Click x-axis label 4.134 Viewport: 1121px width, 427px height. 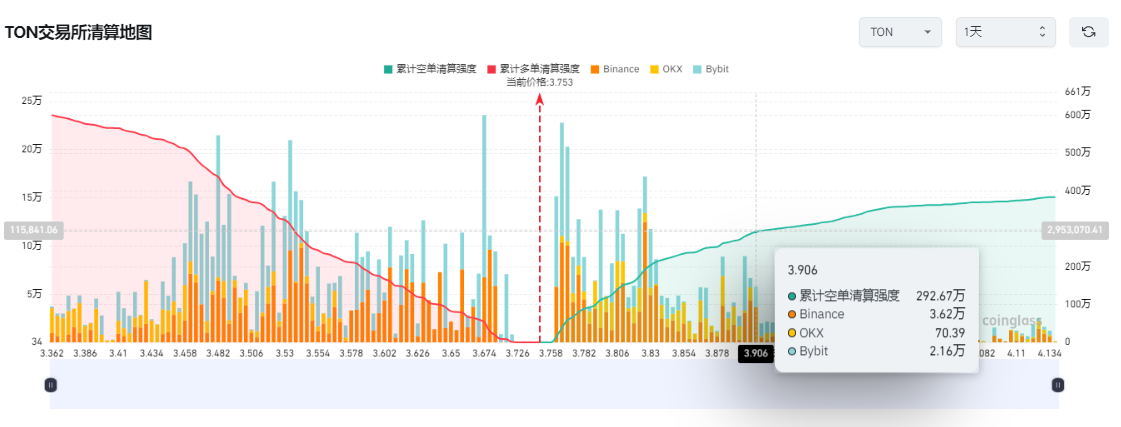coord(1050,353)
